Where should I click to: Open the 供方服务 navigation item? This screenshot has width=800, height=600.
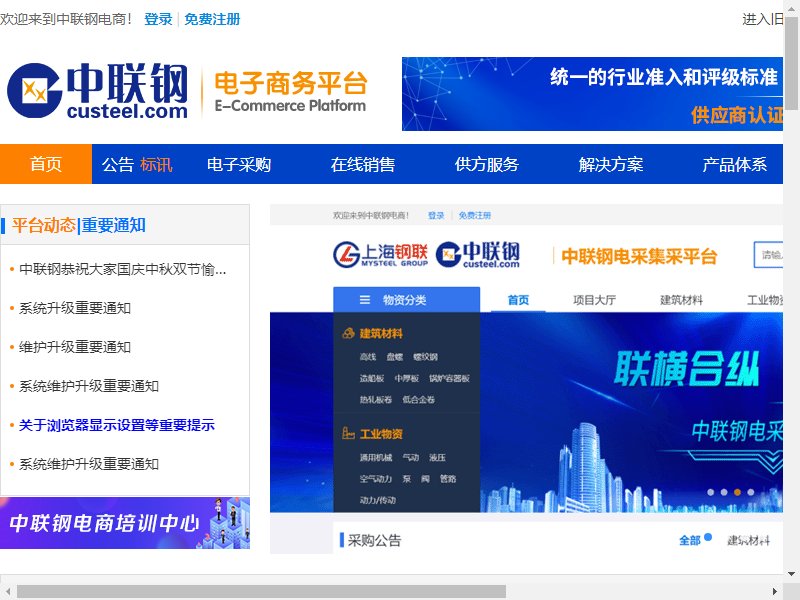pyautogui.click(x=487, y=164)
